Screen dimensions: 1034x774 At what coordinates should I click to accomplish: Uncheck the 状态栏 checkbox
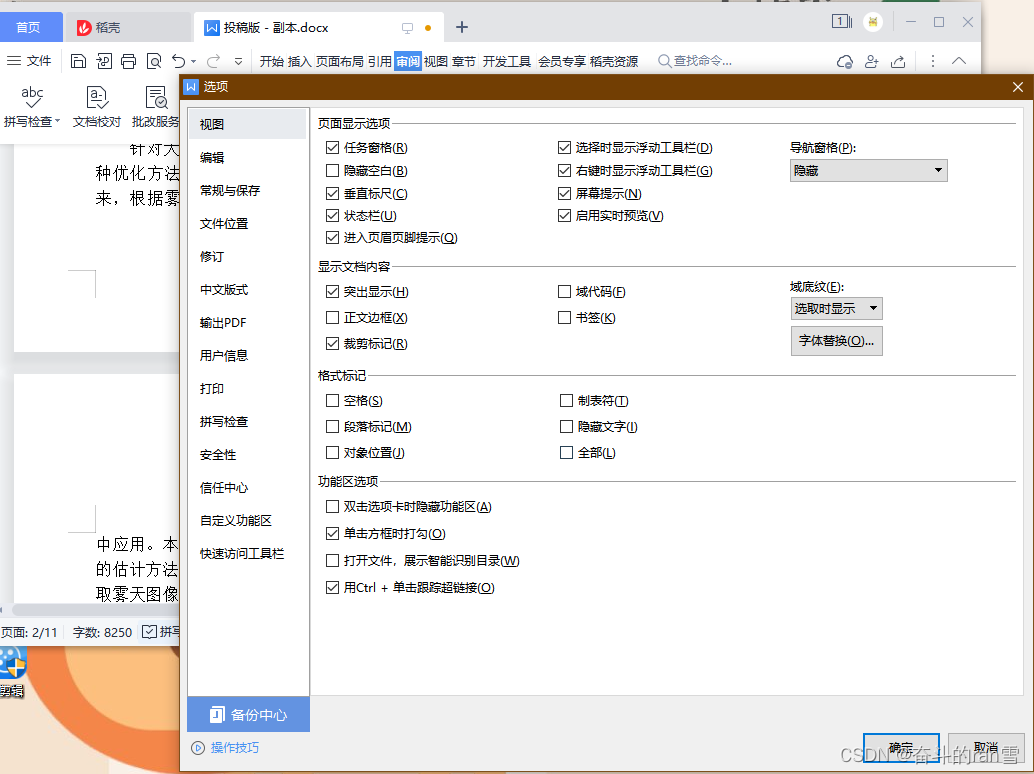point(332,216)
